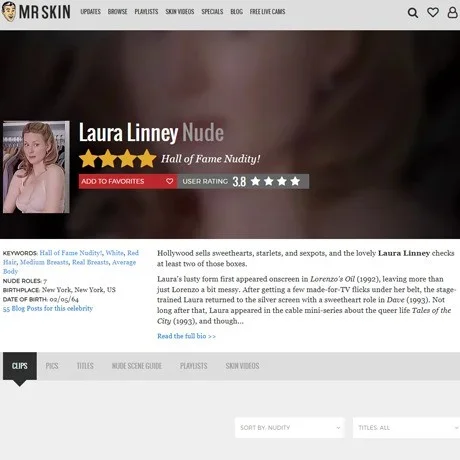Viewport: 460px width, 460px height.
Task: Open the Updates menu
Action: [x=90, y=12]
